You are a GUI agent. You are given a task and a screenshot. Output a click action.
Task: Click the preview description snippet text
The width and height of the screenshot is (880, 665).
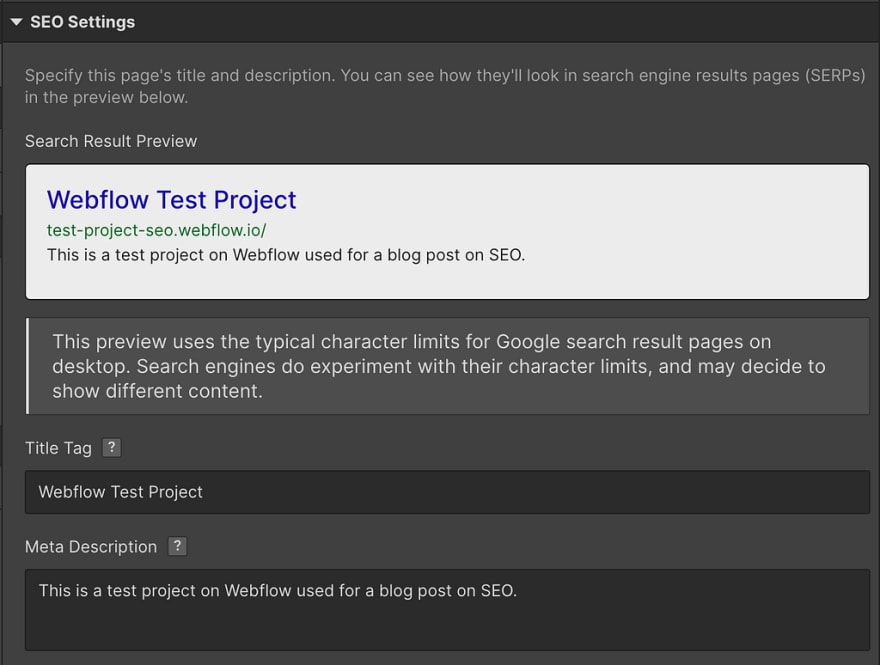pyautogui.click(x=286, y=255)
